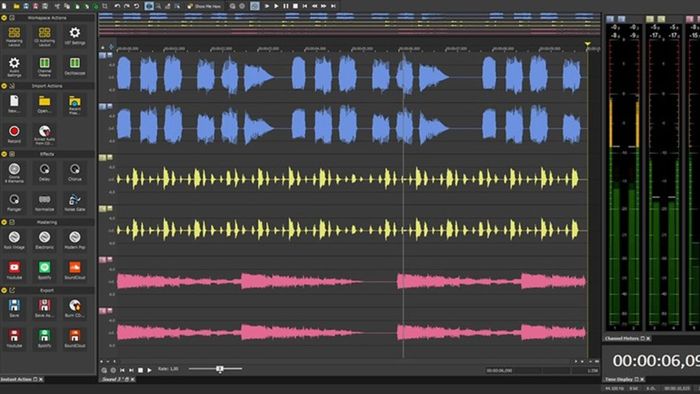Apply the Noise Gate effect
This screenshot has height=394, width=700.
(75, 202)
